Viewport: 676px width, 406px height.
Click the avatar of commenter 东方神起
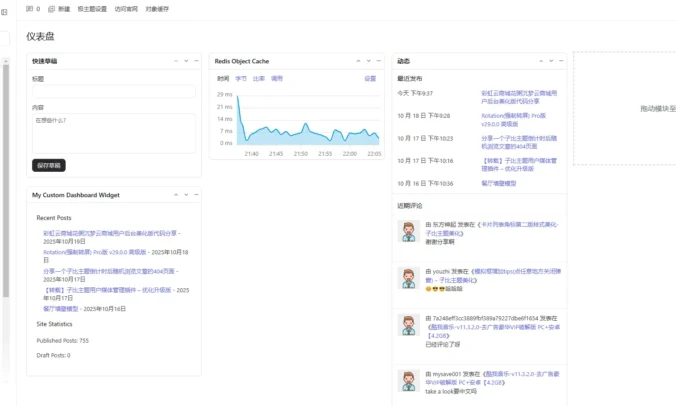click(408, 231)
